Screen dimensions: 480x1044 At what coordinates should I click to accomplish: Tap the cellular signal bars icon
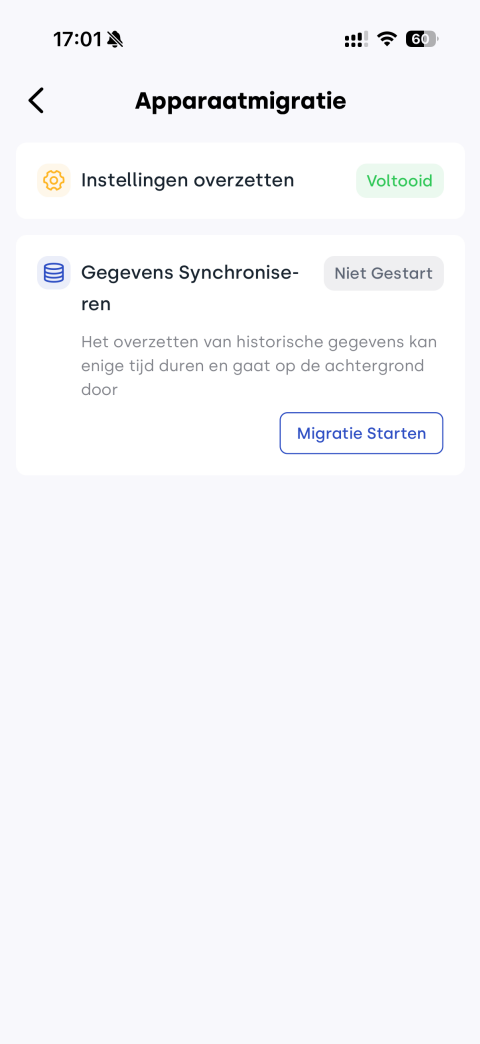pyautogui.click(x=356, y=39)
